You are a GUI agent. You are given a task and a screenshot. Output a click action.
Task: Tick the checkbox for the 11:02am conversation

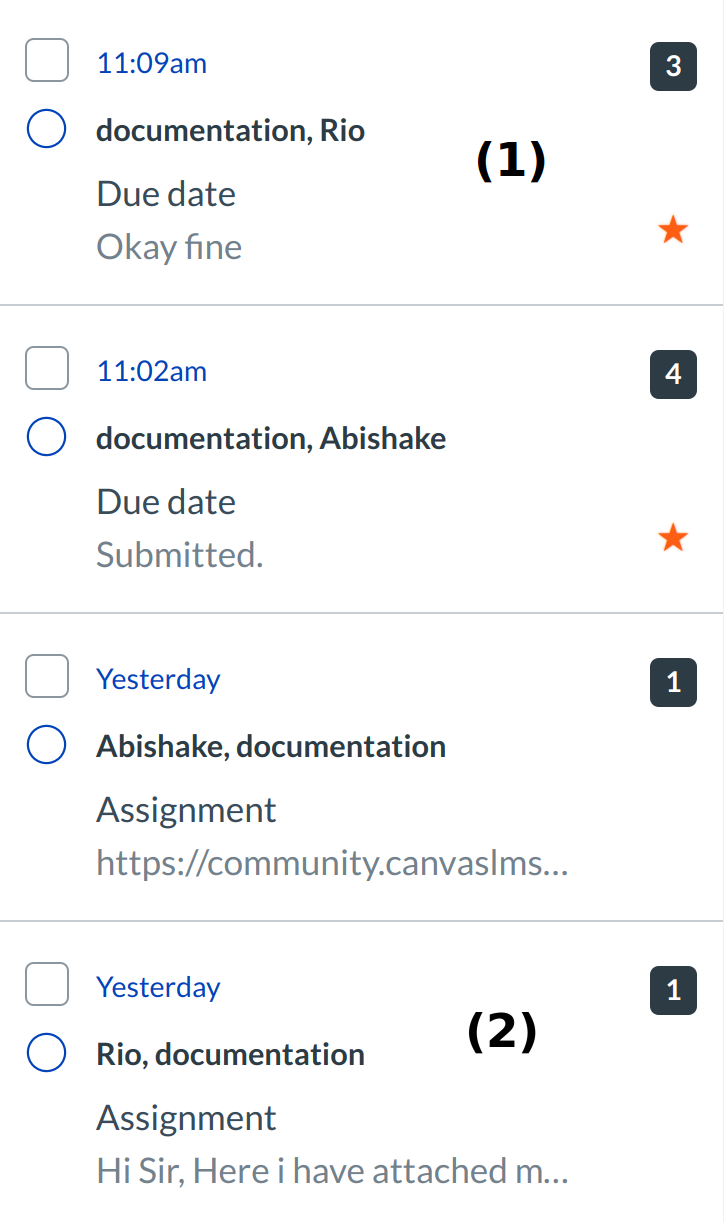point(47,369)
